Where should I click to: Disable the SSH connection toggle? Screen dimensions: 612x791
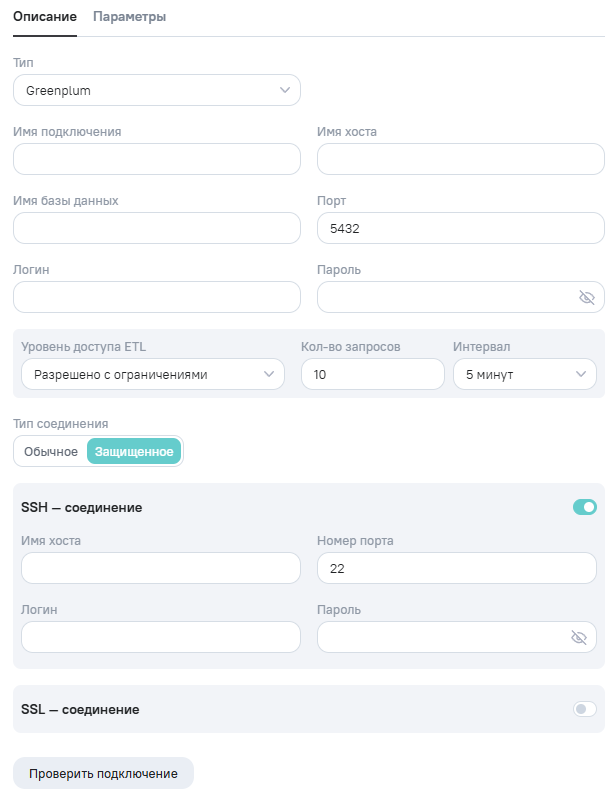585,507
